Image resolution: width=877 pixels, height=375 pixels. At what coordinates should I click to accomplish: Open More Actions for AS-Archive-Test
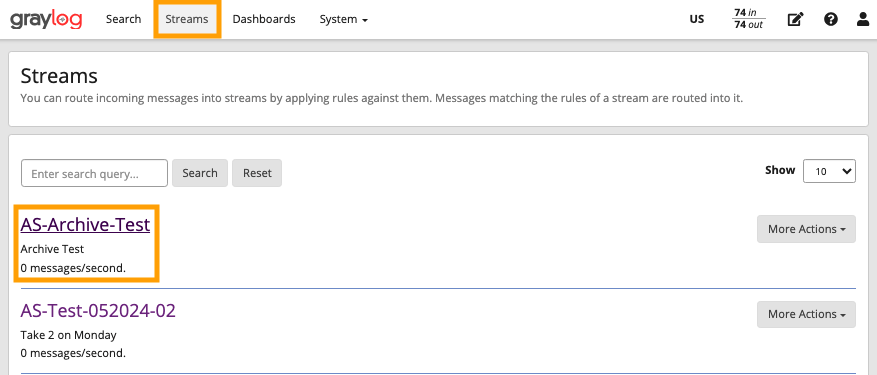coord(806,229)
